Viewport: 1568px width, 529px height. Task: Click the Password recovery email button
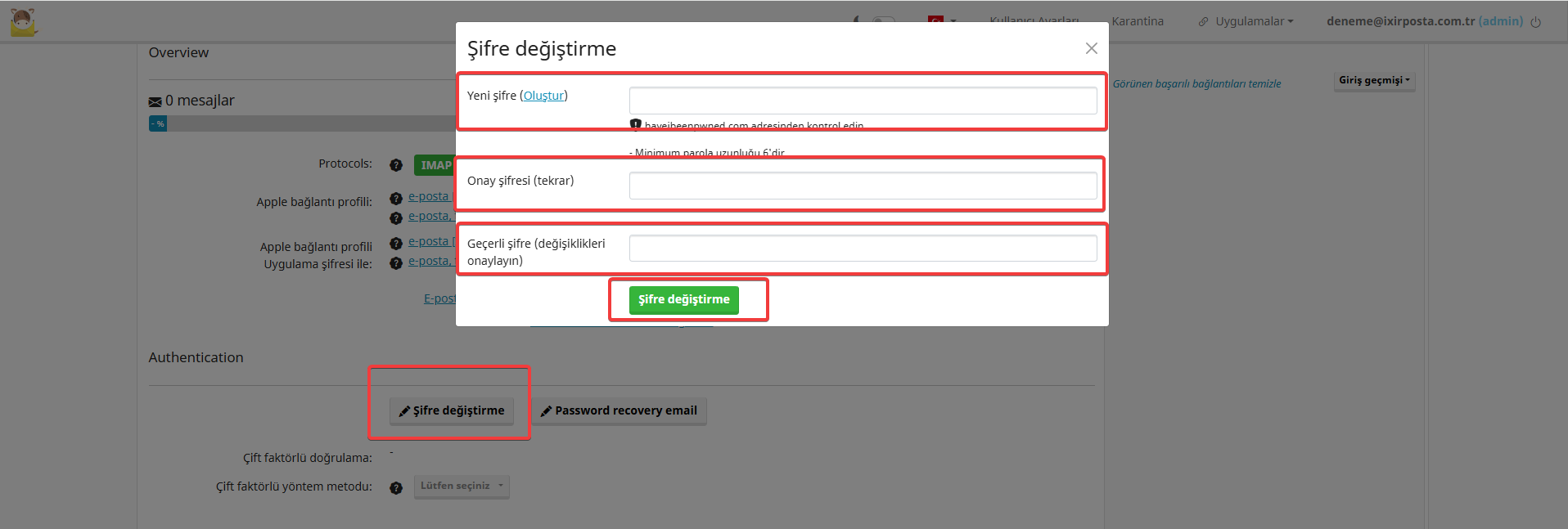pos(620,410)
